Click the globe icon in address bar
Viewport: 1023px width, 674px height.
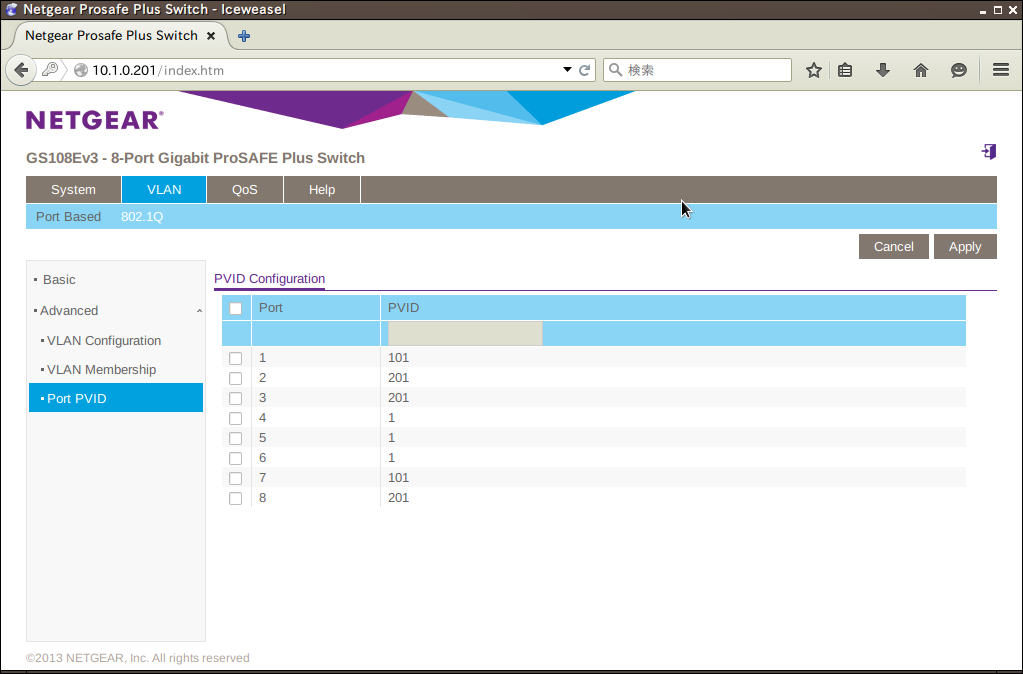point(81,70)
